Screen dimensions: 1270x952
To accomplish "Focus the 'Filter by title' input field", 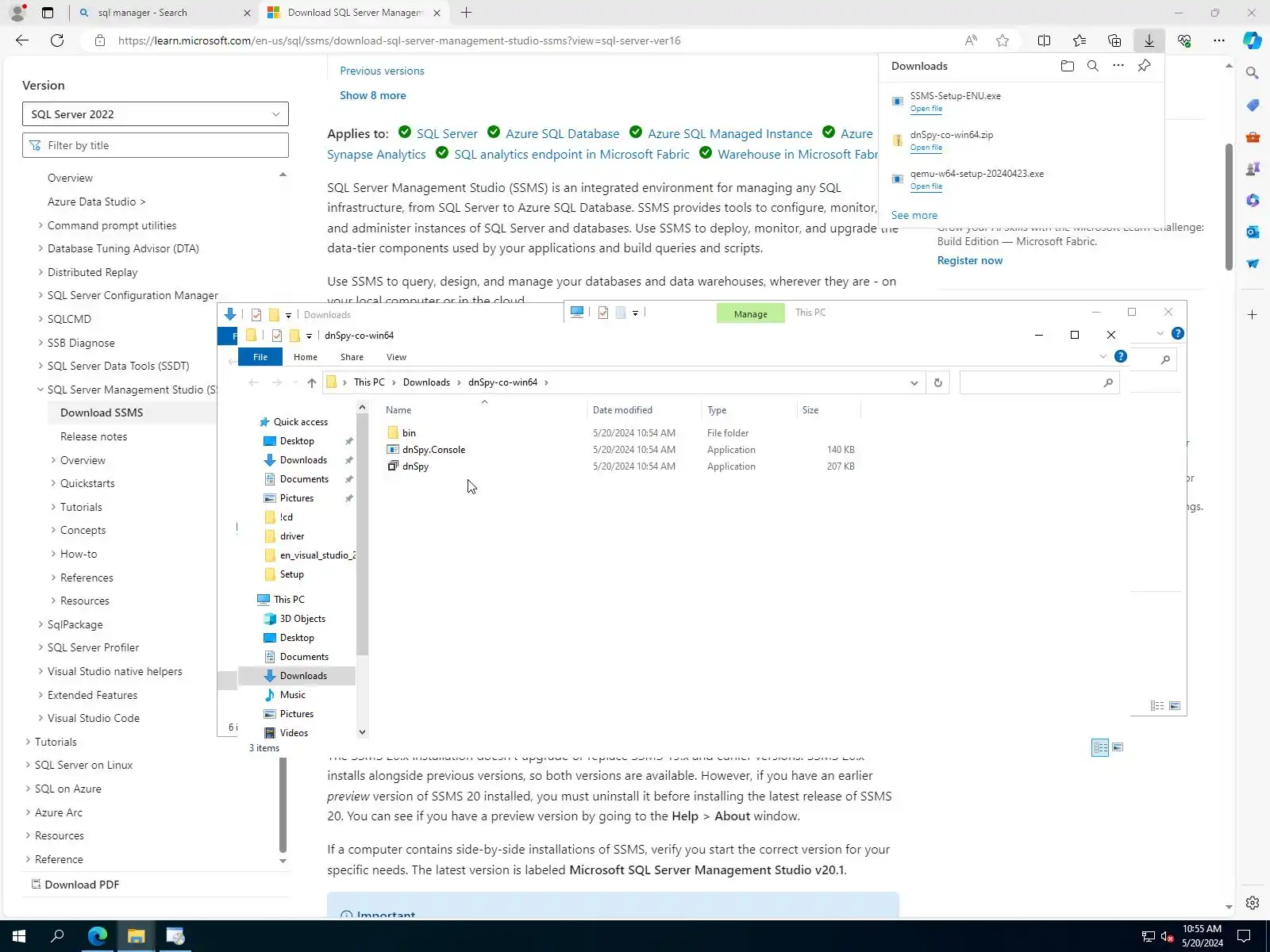I will pos(156,145).
